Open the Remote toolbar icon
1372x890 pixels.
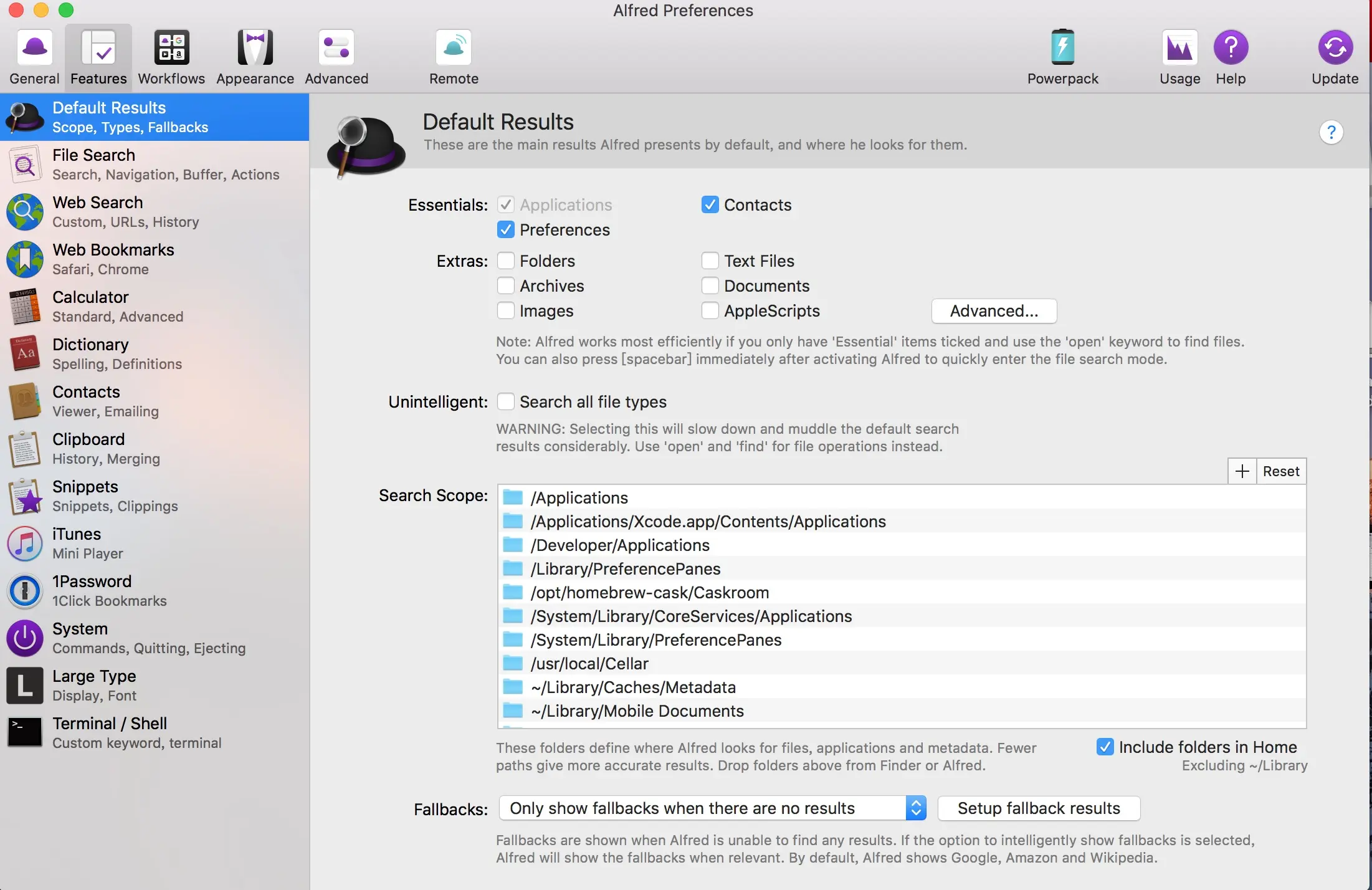point(454,48)
